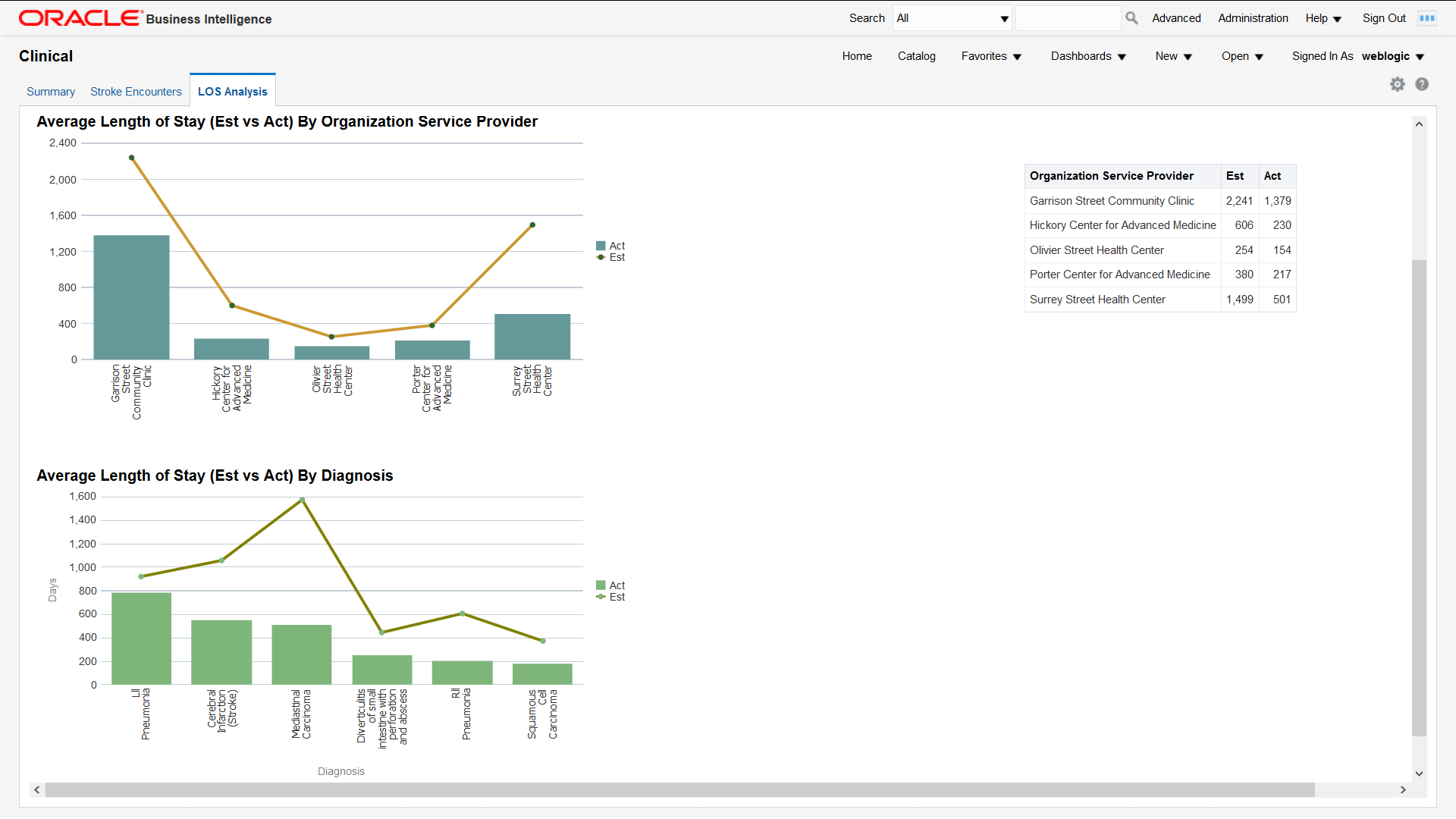Click the Act legend color swatch

(601, 245)
